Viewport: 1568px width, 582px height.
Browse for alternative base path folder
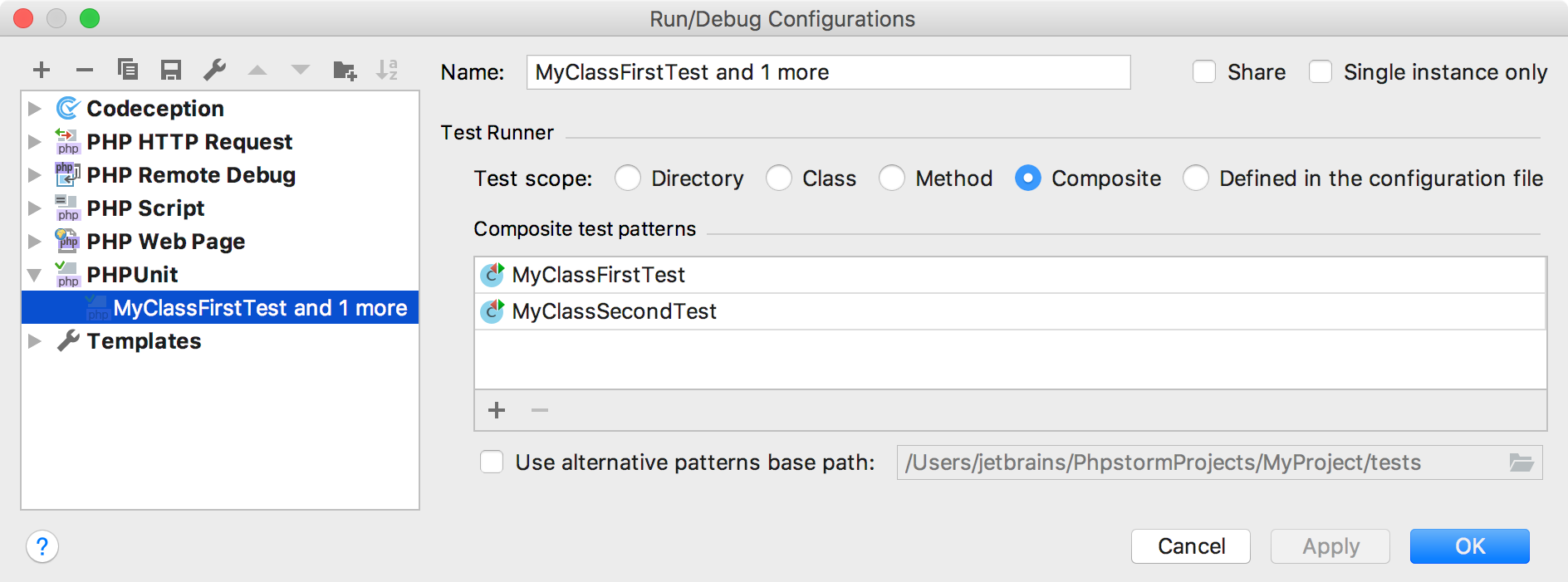tap(1521, 462)
